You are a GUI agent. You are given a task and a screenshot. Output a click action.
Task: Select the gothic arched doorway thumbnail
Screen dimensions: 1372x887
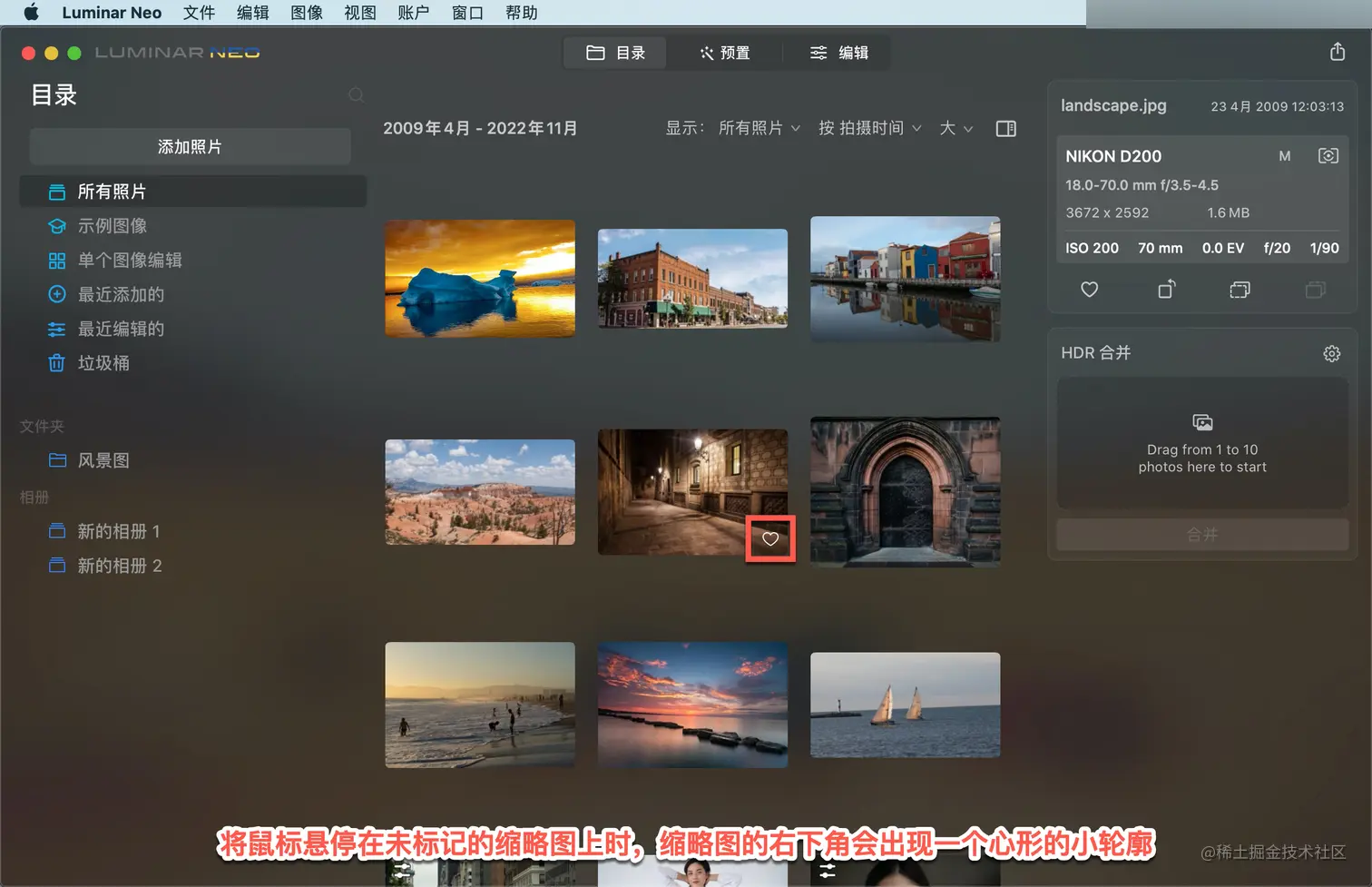point(906,492)
